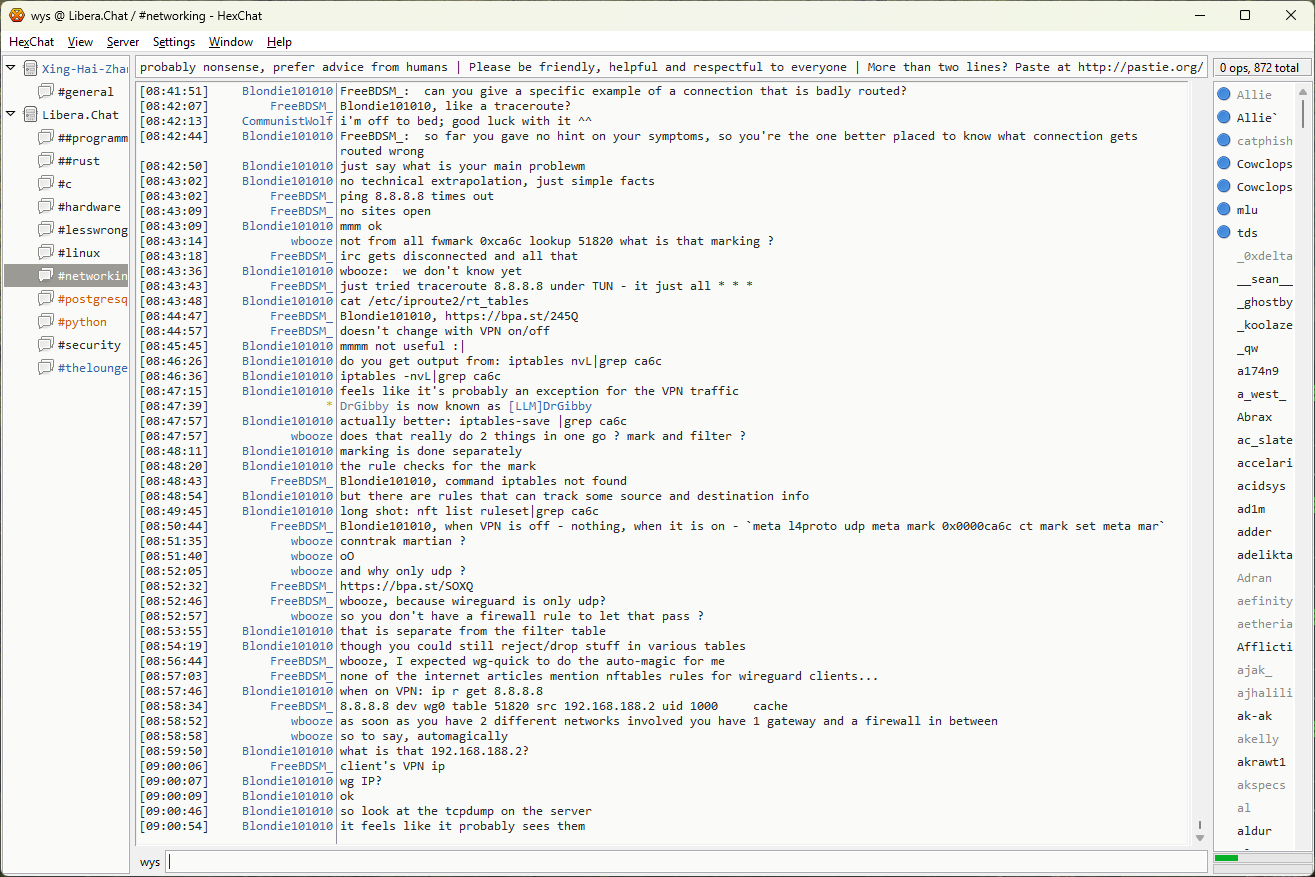This screenshot has width=1315, height=877.
Task: Click the channel icon next to #rust
Action: pos(45,160)
